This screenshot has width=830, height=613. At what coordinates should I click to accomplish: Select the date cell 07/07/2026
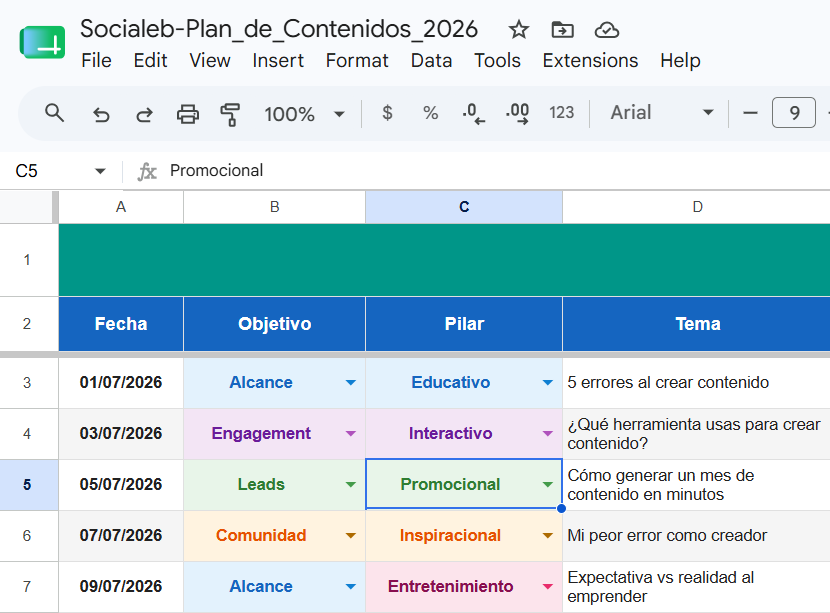(121, 536)
